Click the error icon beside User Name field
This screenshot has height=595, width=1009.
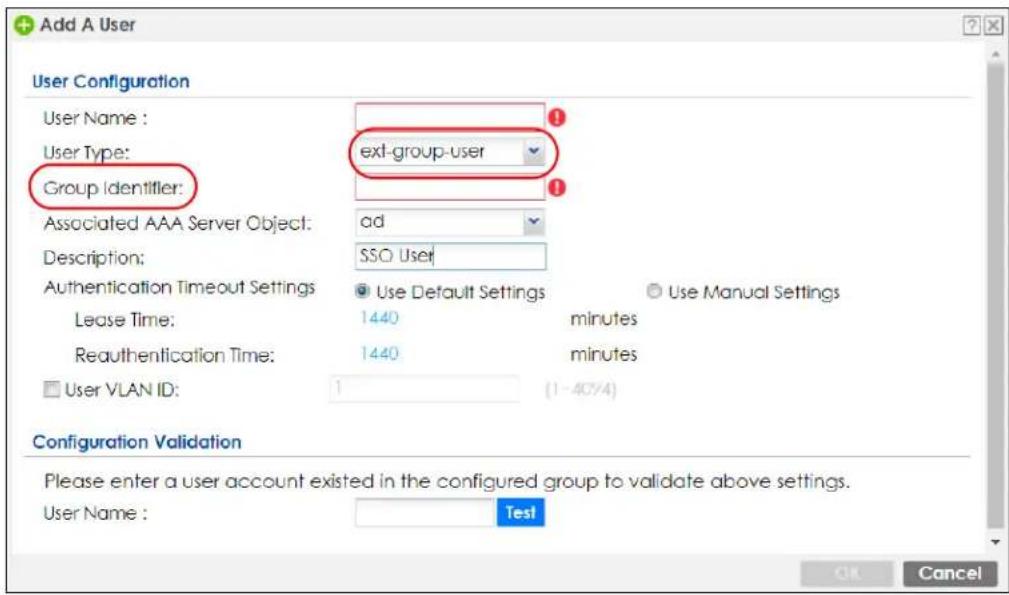tap(557, 118)
